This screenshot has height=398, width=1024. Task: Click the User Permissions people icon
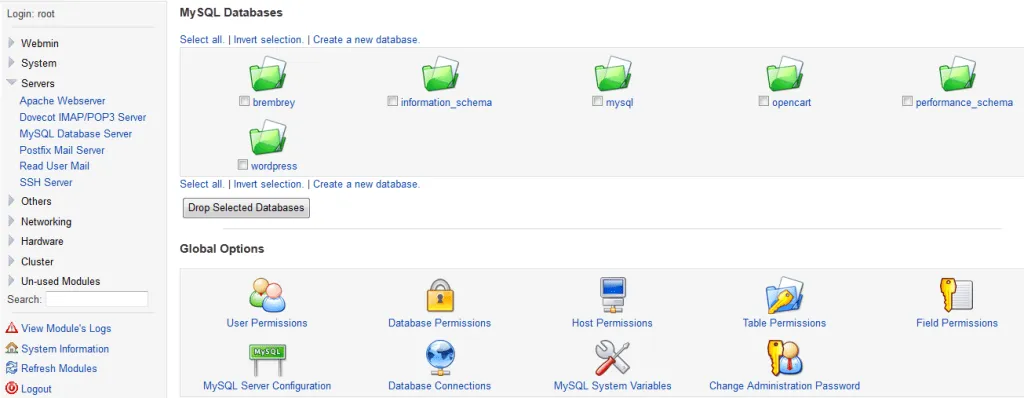click(267, 295)
